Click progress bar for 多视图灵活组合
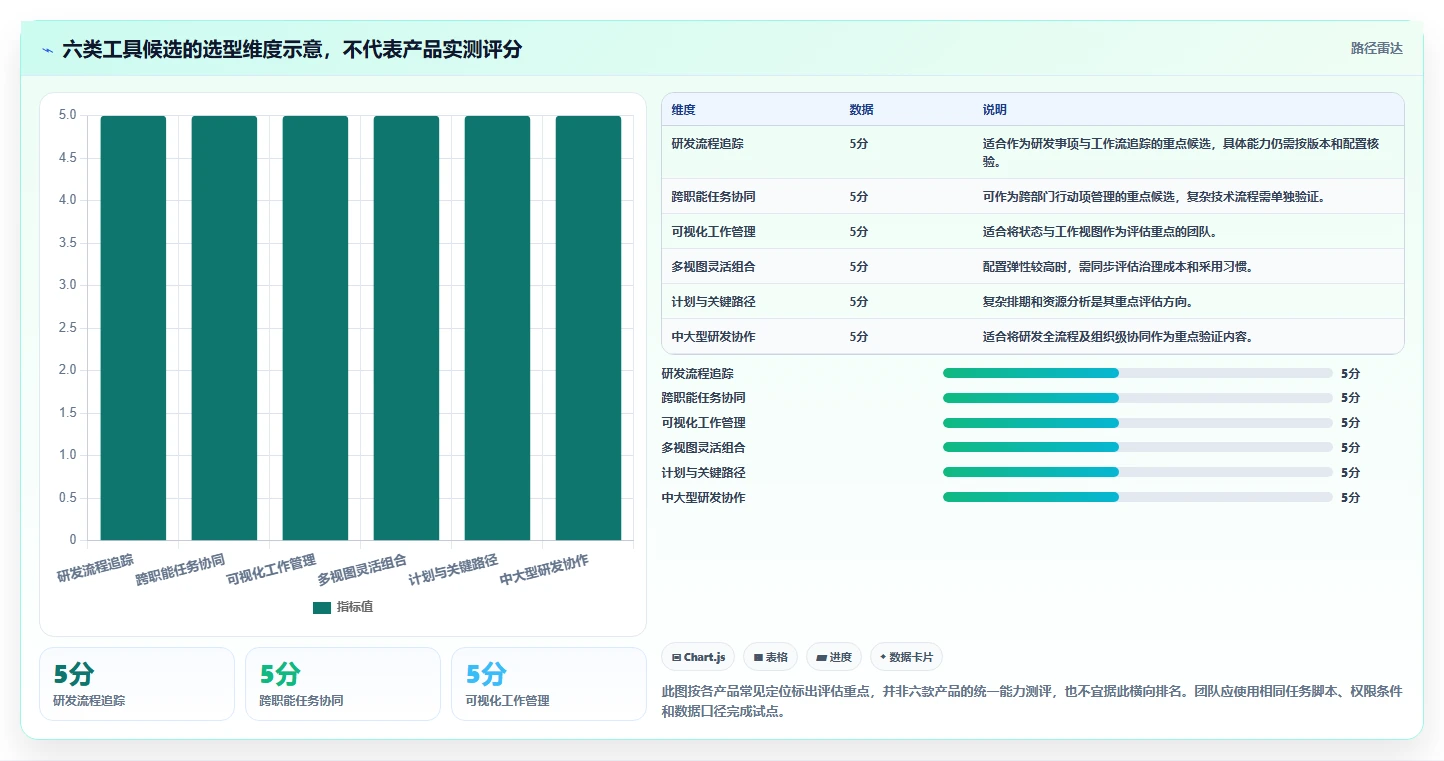1444x761 pixels. [x=1138, y=447]
